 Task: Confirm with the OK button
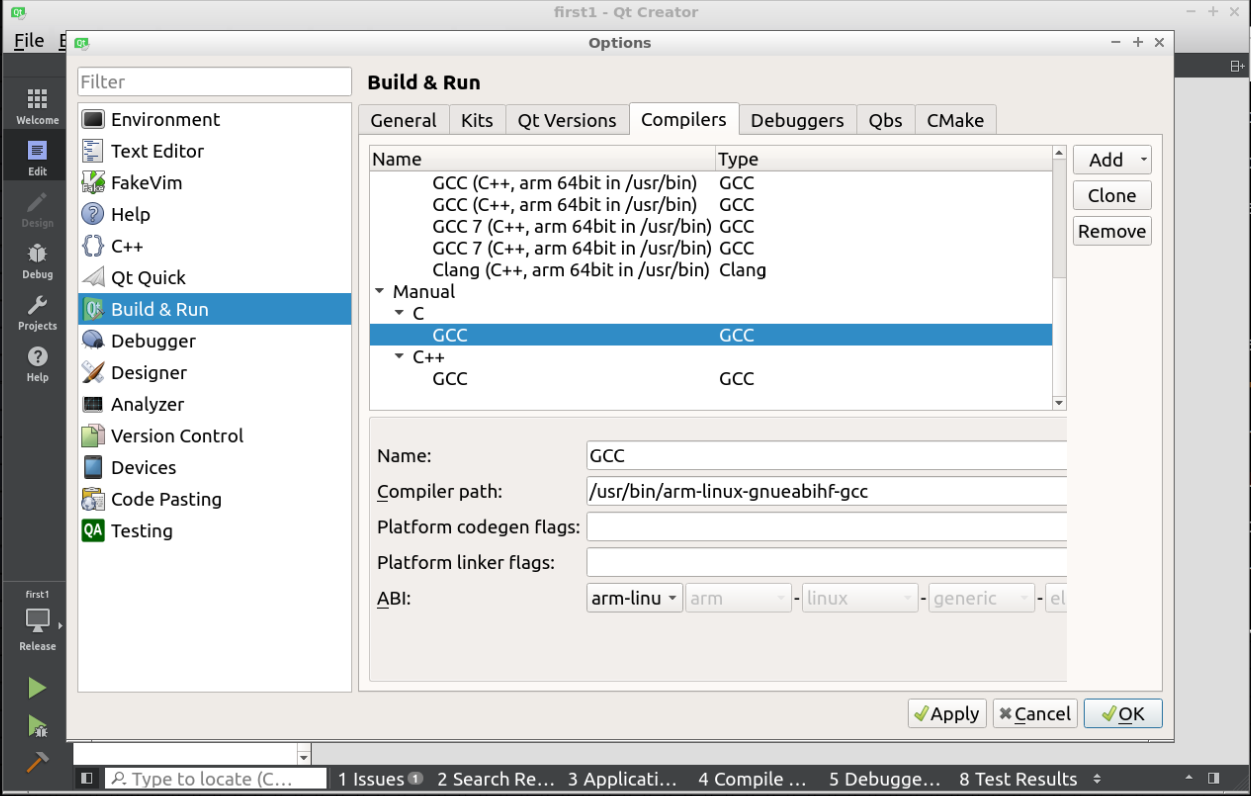point(1123,713)
